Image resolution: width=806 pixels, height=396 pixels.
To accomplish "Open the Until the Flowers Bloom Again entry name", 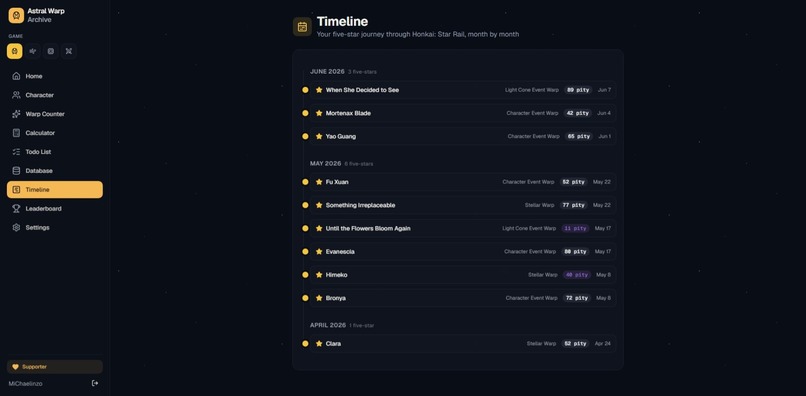I will pos(368,228).
